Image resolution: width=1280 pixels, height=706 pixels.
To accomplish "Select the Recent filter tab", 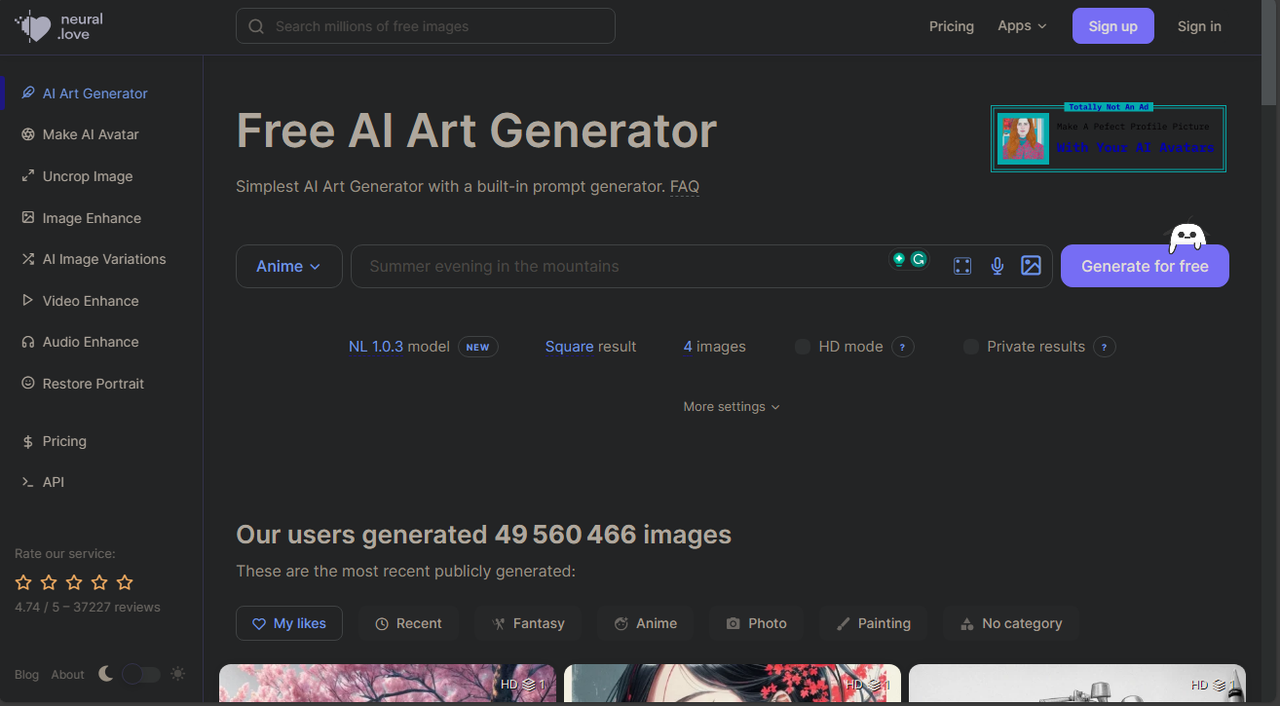I will tap(408, 623).
